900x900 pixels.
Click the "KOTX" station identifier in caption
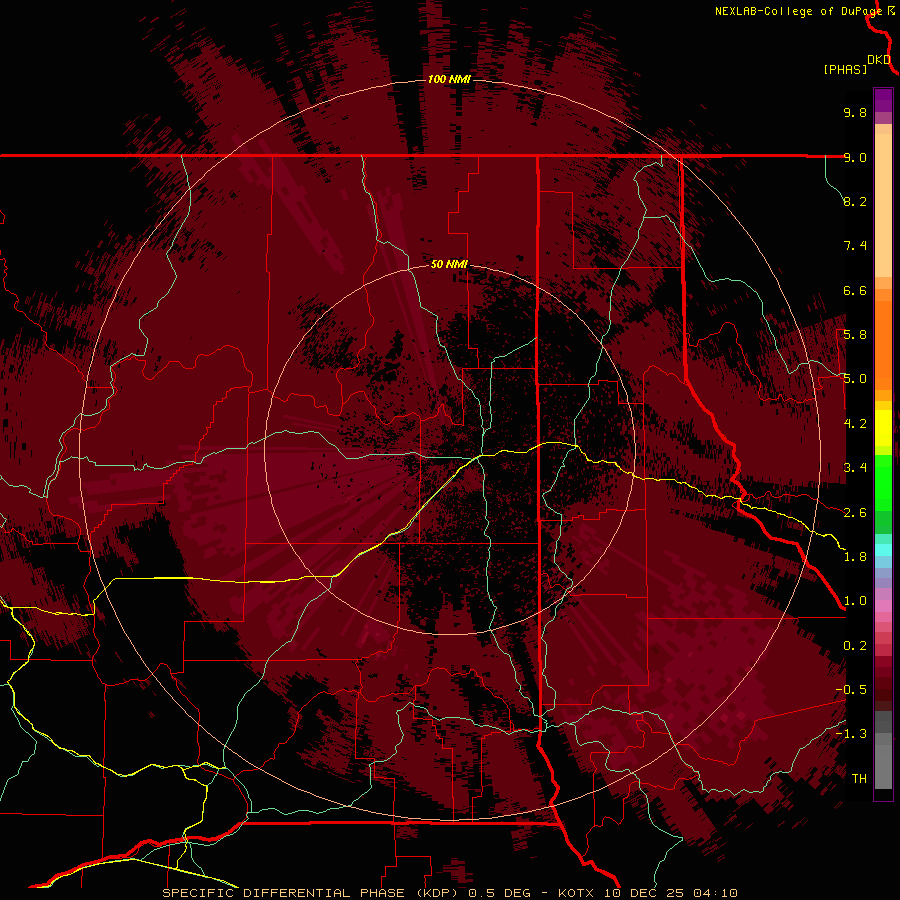tap(577, 893)
